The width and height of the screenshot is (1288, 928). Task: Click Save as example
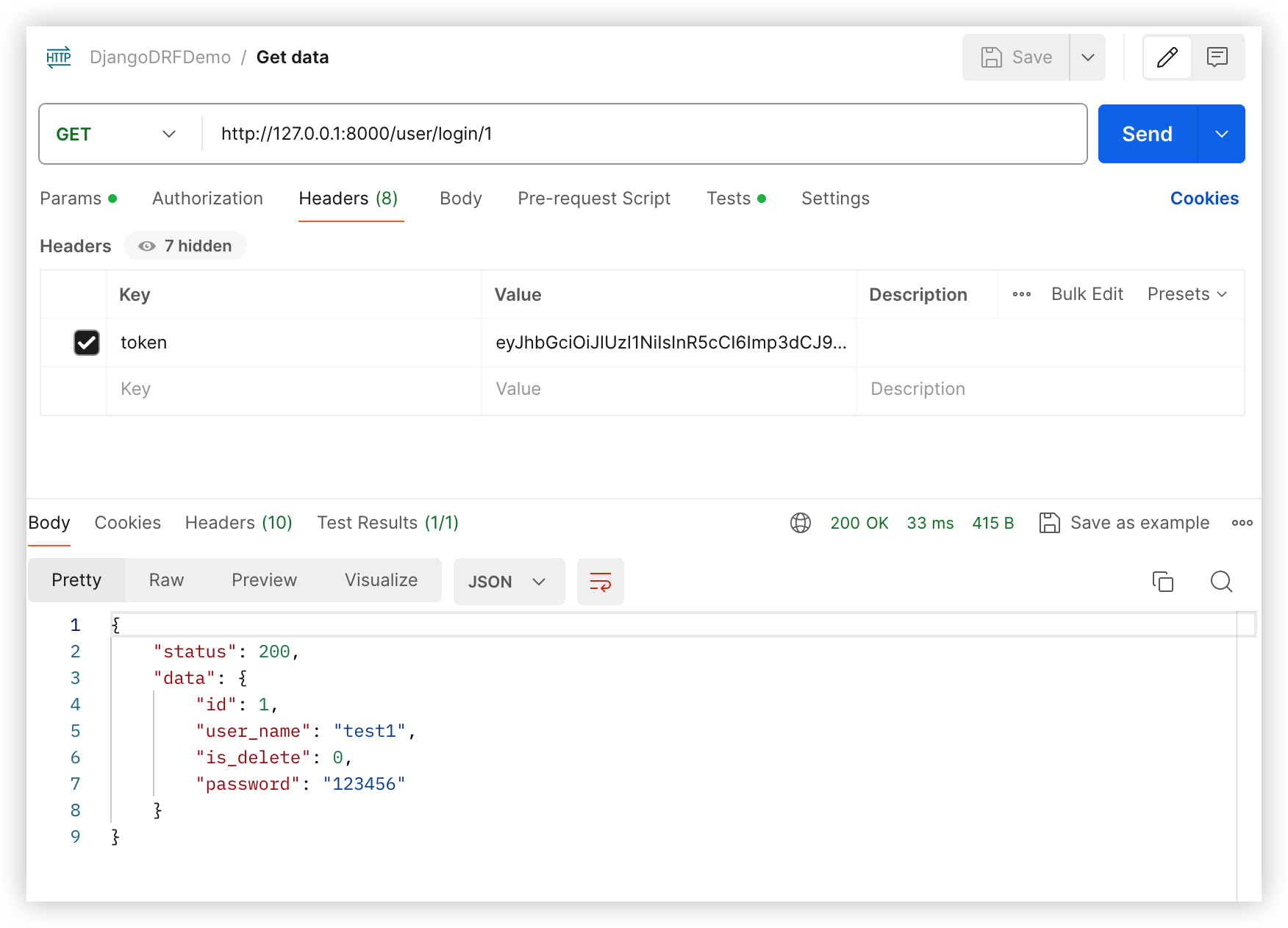[1125, 523]
